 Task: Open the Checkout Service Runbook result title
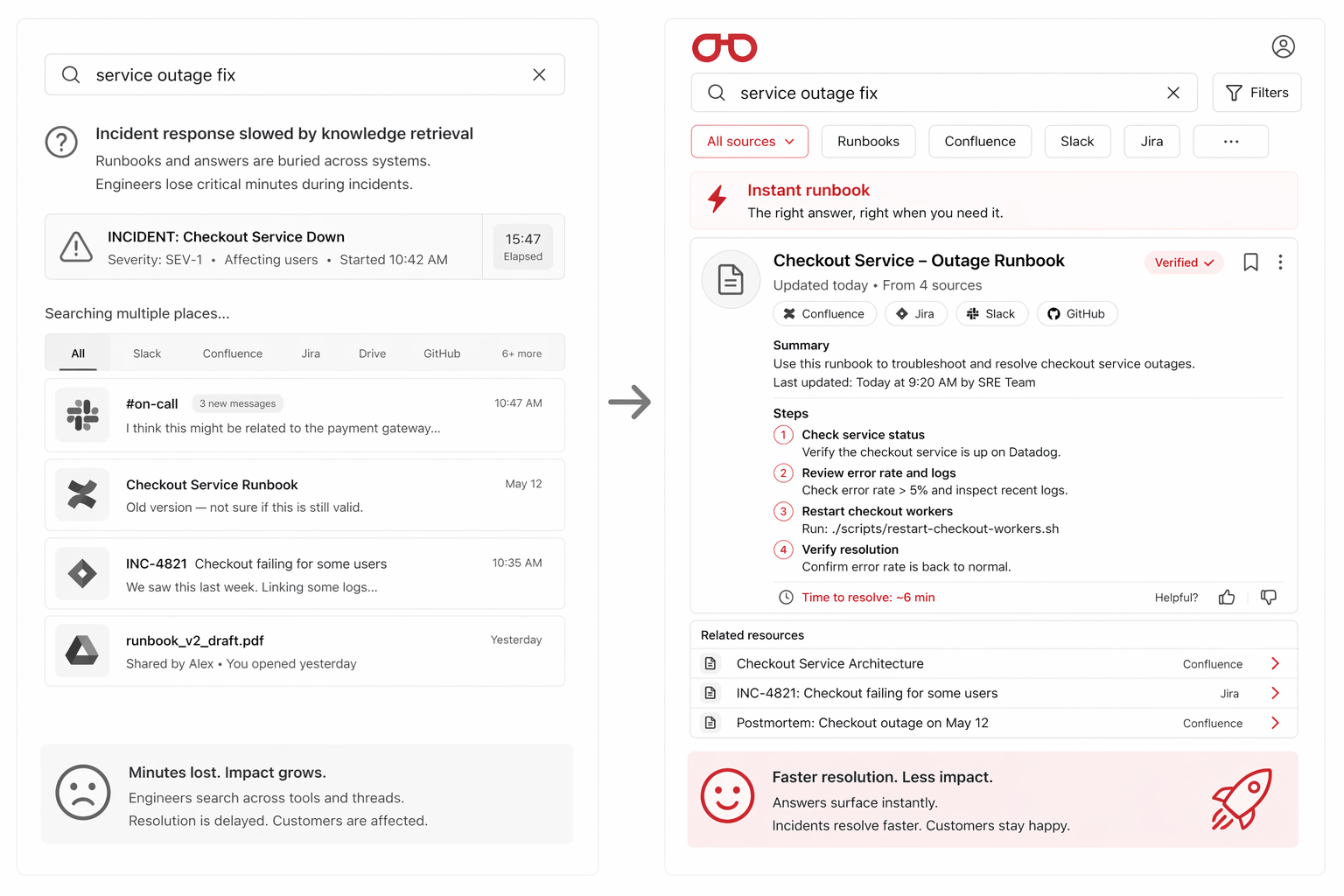[212, 485]
